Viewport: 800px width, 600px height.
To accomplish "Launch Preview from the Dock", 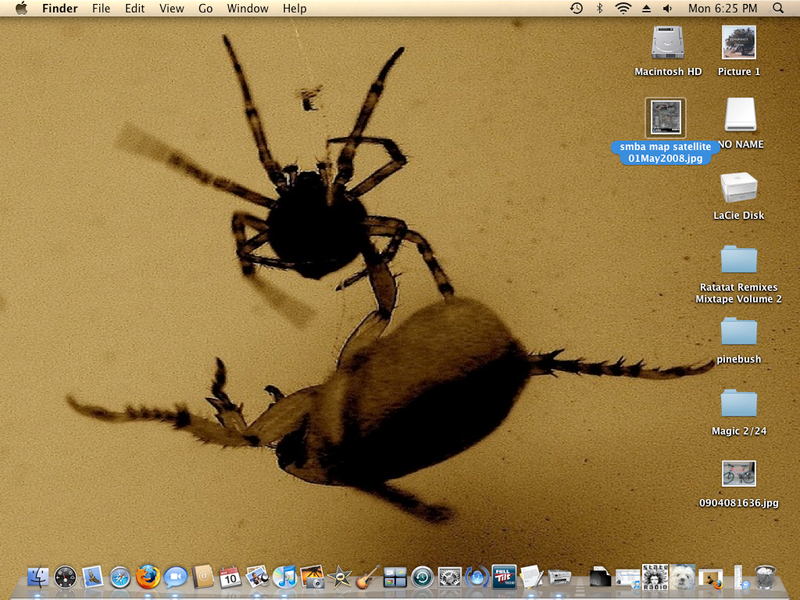I will tap(257, 577).
